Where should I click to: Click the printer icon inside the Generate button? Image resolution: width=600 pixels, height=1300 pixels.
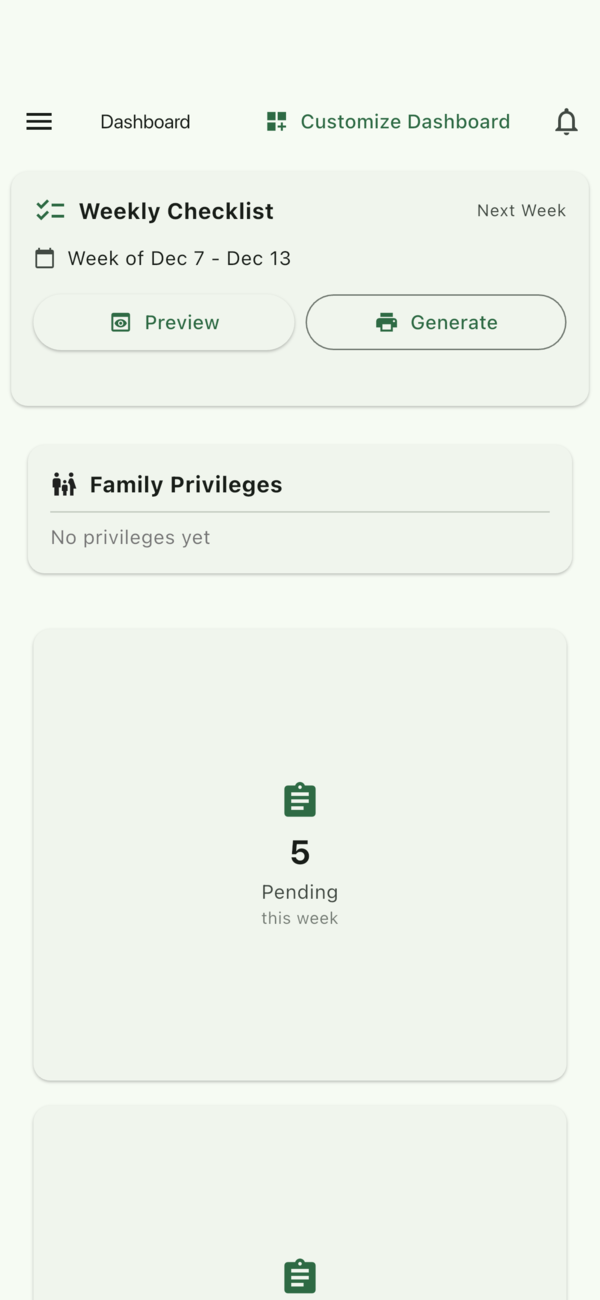pyautogui.click(x=386, y=322)
